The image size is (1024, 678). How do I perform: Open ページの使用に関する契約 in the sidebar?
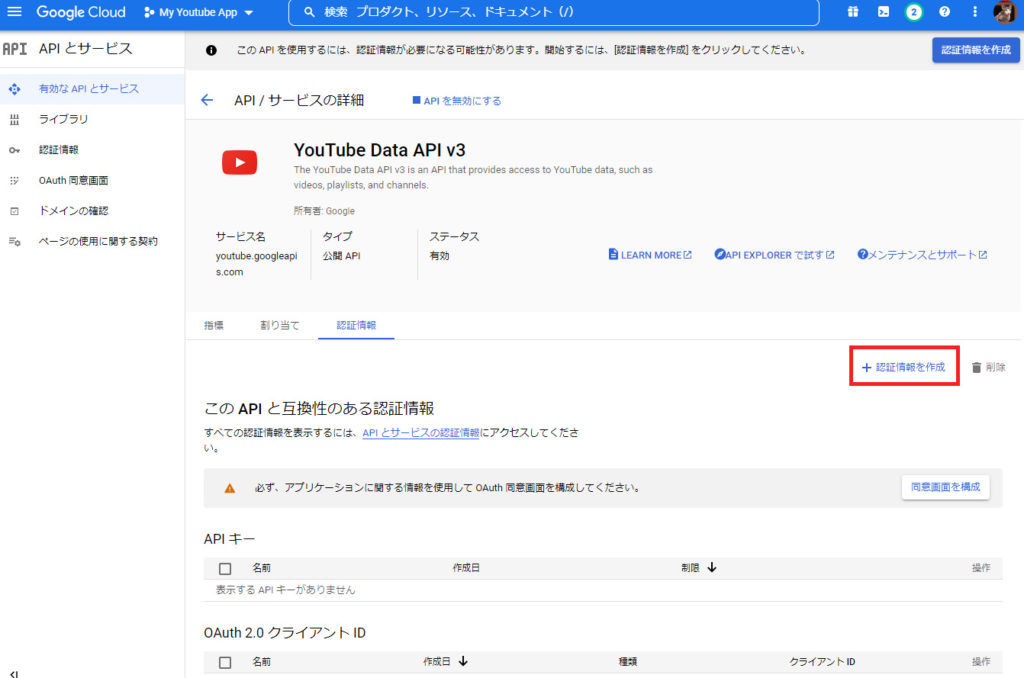98,241
